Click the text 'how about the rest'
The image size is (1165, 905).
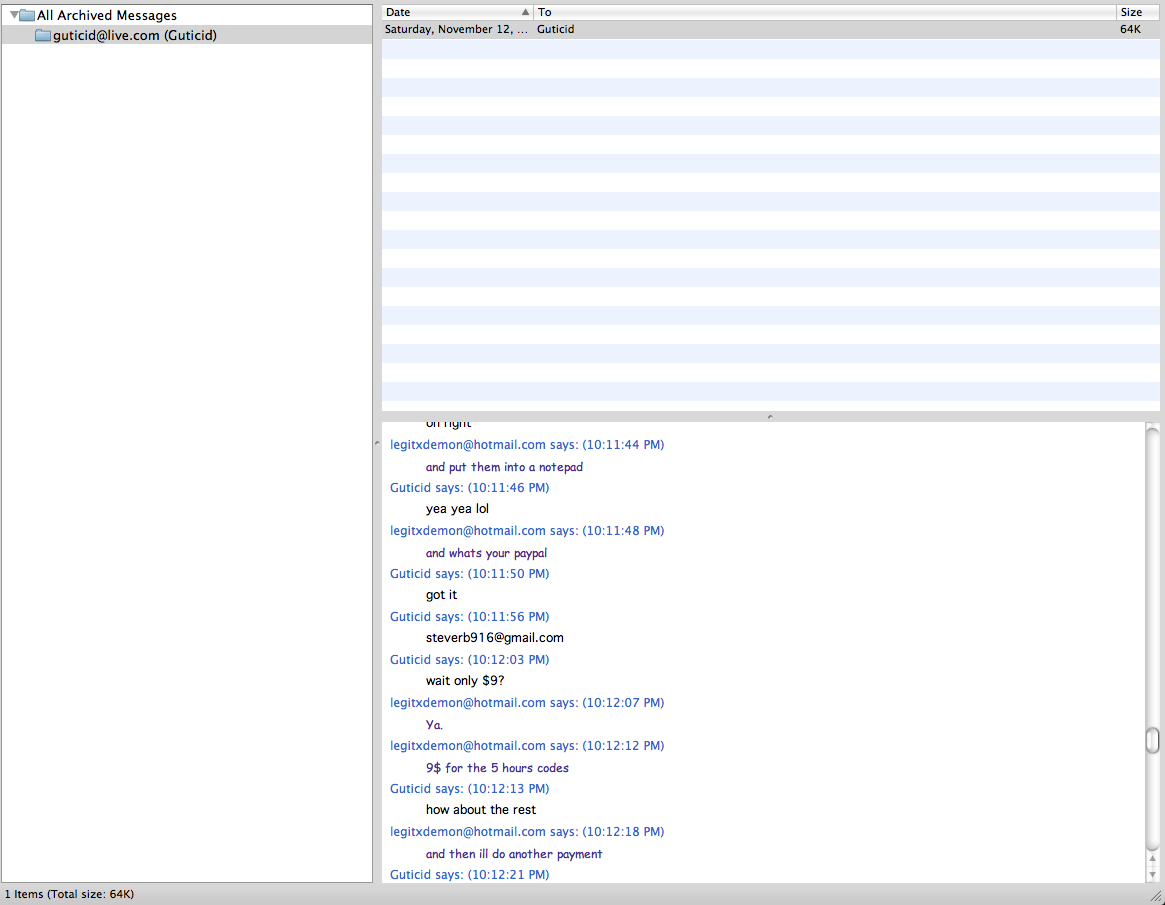tap(481, 810)
